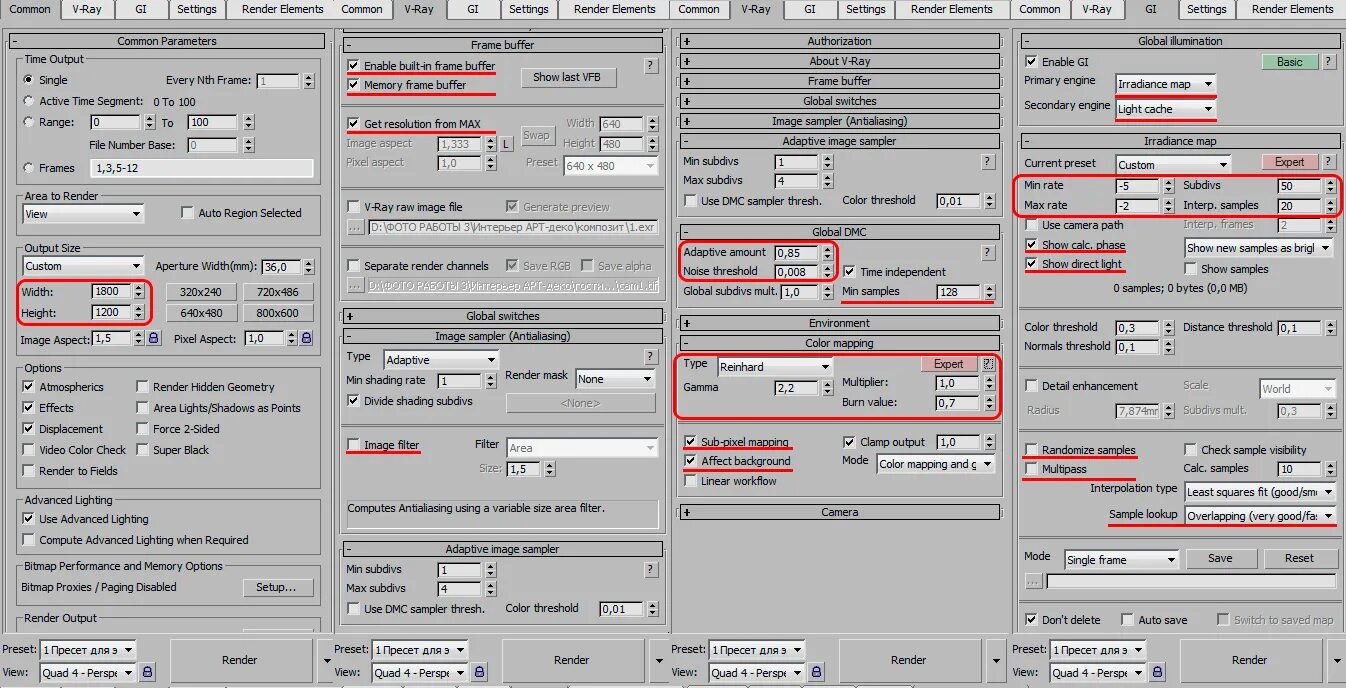Collapse the Global illumination rollout

point(1180,41)
